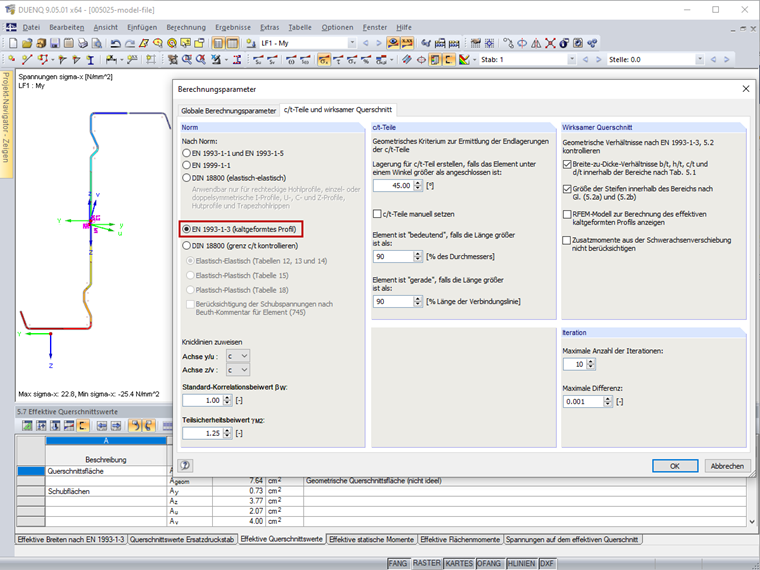Image resolution: width=760 pixels, height=570 pixels.
Task: Select EN 1993-1-3 (kaltgeformtes Profil) option
Action: [x=239, y=229]
